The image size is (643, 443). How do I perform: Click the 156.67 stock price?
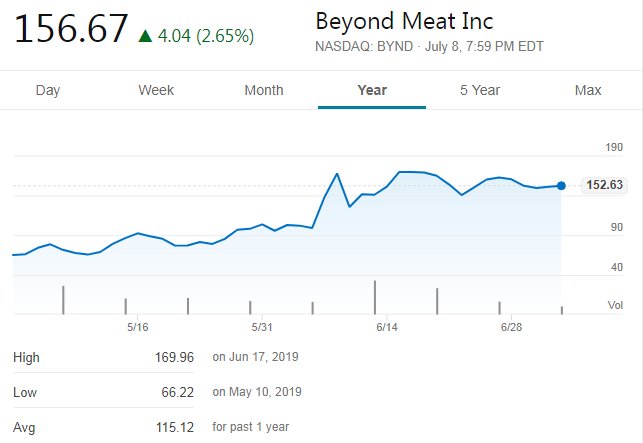point(71,29)
